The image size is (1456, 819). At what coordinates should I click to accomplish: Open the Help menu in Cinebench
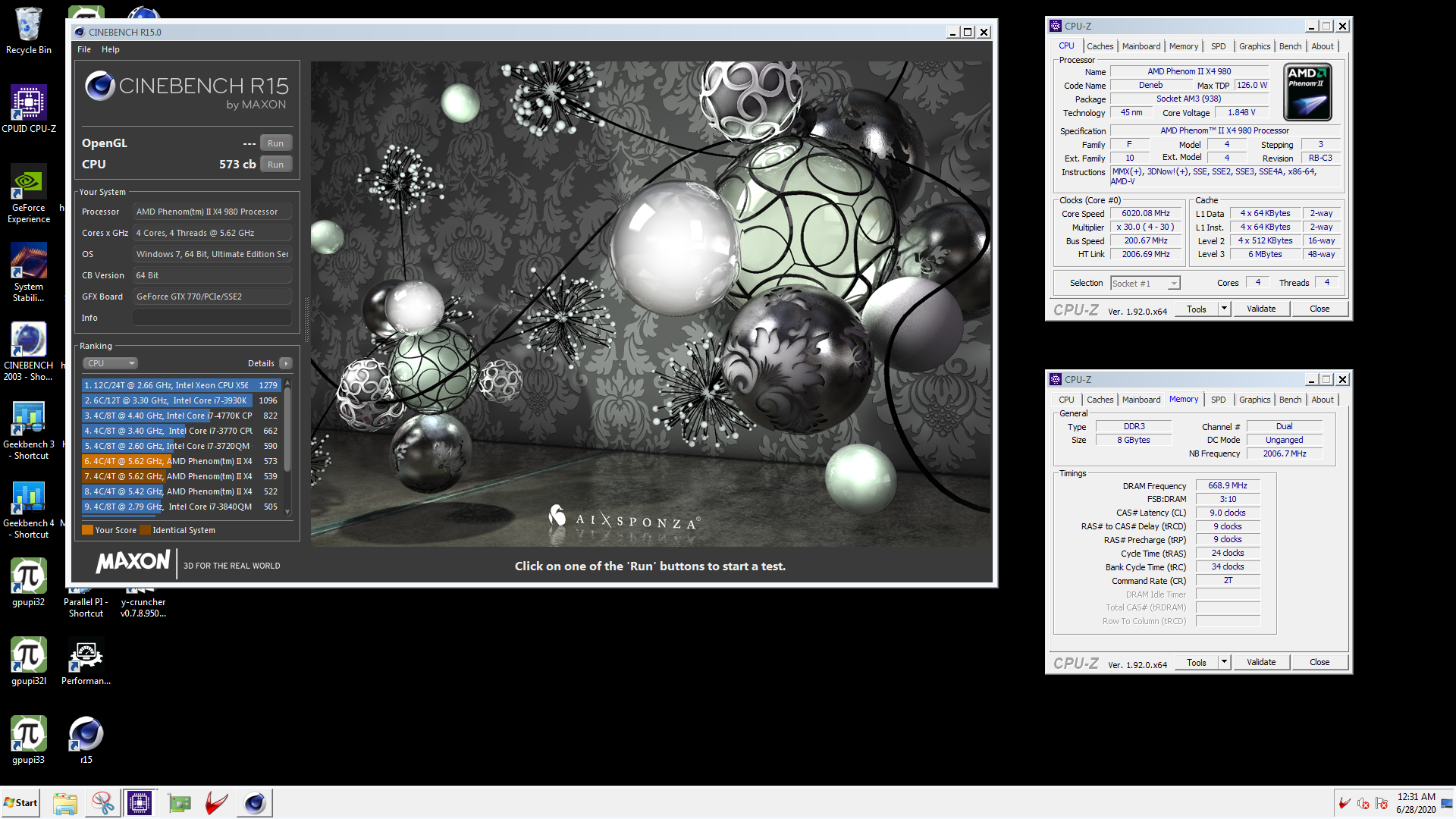[111, 49]
